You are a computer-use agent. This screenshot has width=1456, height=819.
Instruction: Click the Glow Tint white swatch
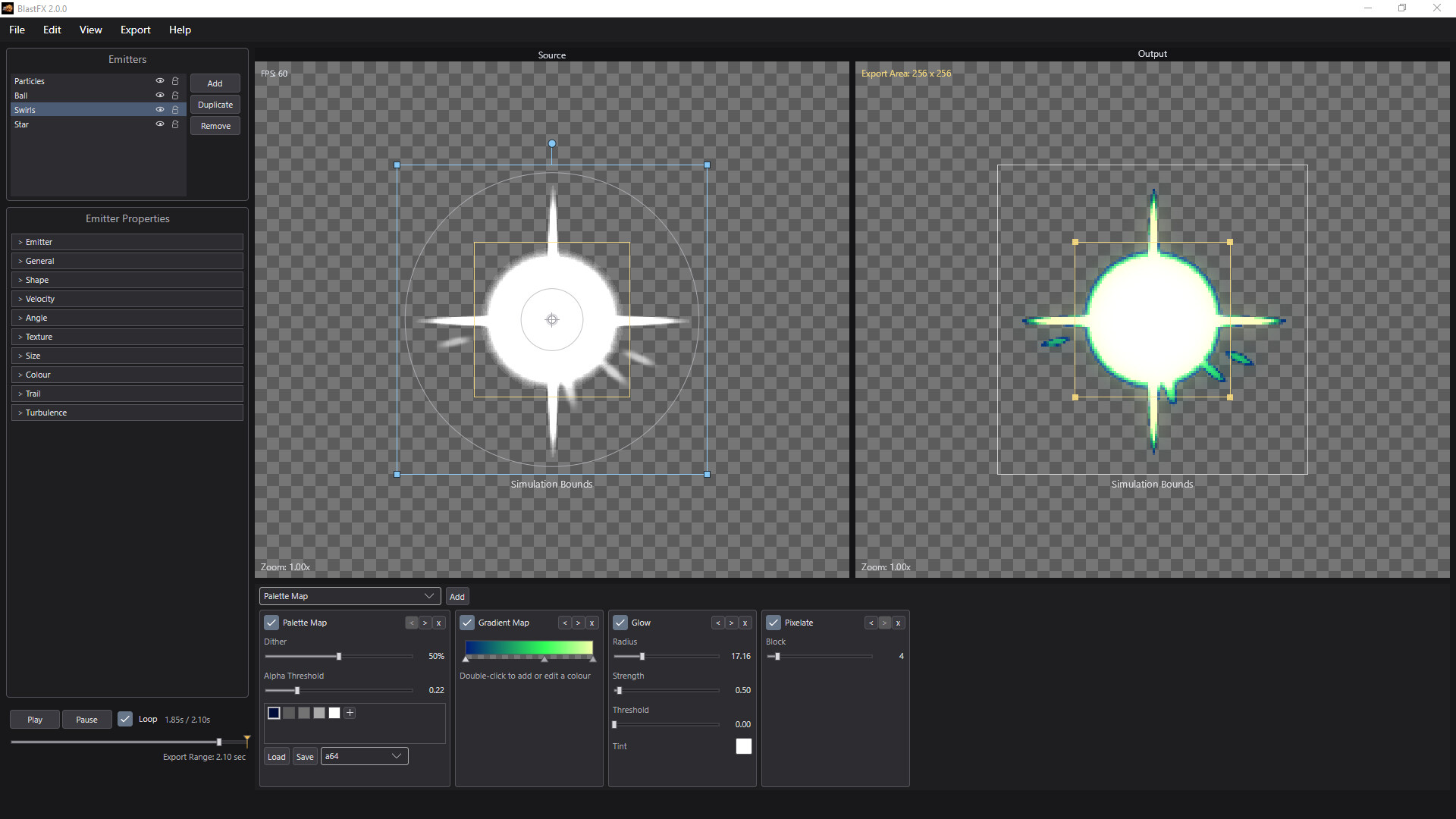(744, 746)
